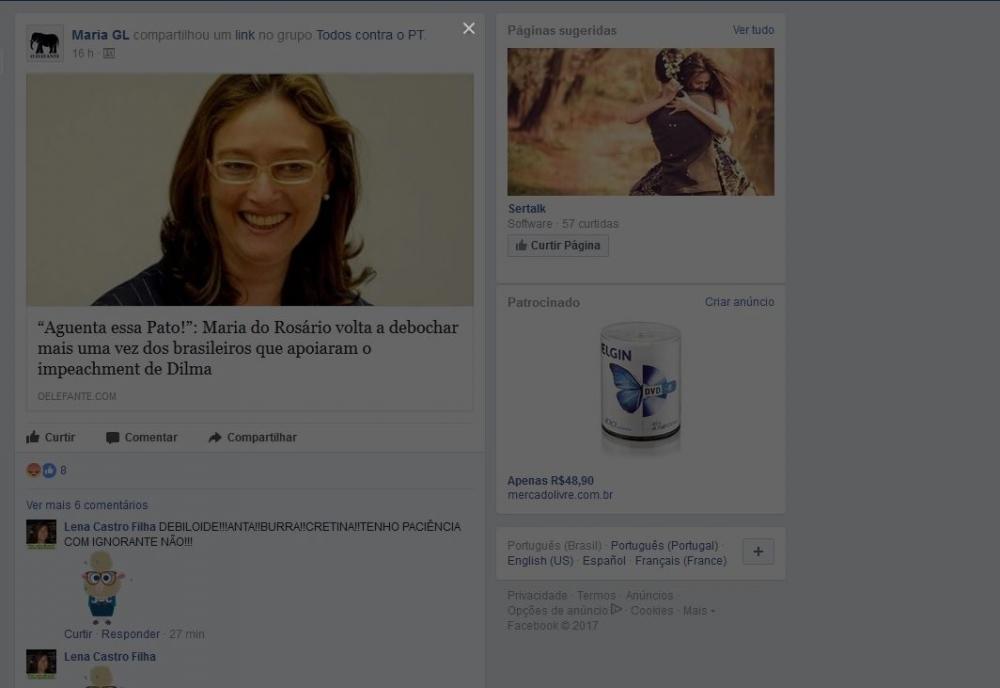1000x688 pixels.
Task: Open the reaction emojis count
Action: tap(47, 470)
